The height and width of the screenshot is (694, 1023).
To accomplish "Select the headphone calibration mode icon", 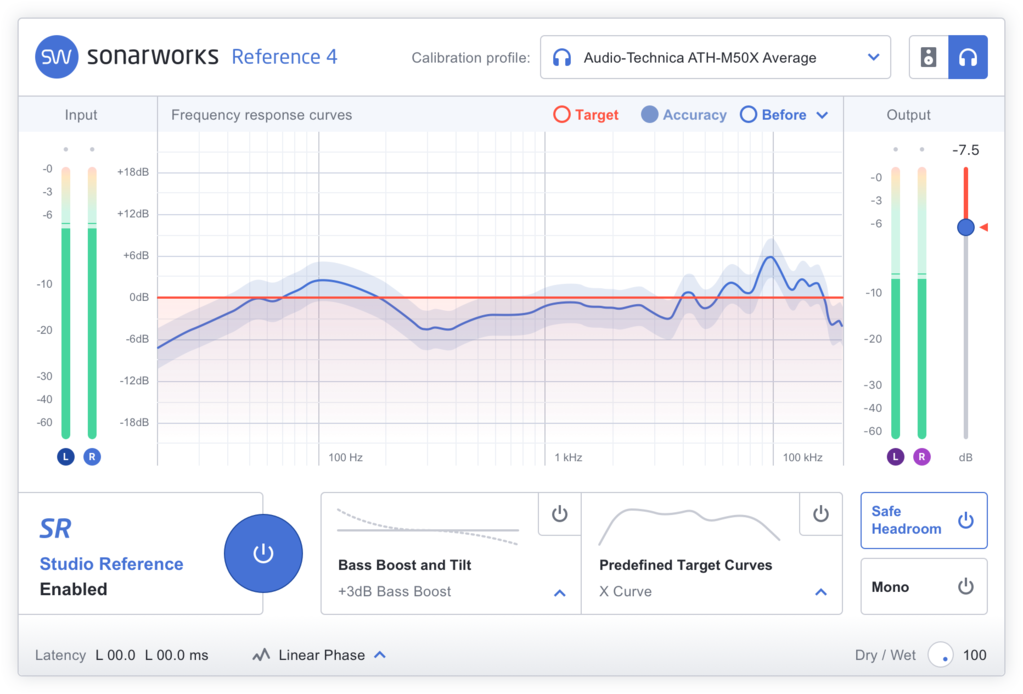I will point(967,57).
